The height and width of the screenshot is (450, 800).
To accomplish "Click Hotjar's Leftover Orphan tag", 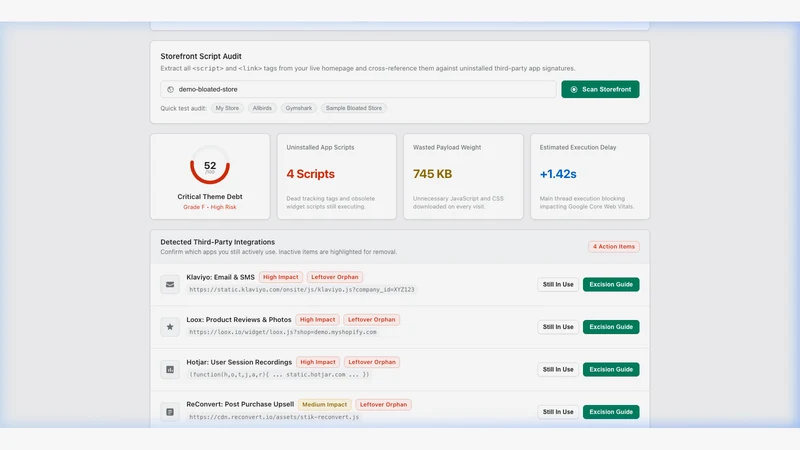I will click(372, 362).
